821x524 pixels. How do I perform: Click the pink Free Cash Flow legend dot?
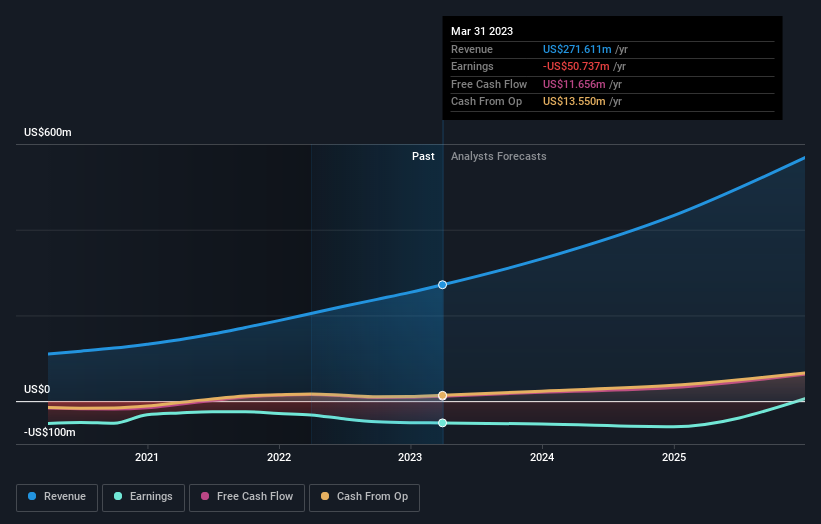point(205,496)
